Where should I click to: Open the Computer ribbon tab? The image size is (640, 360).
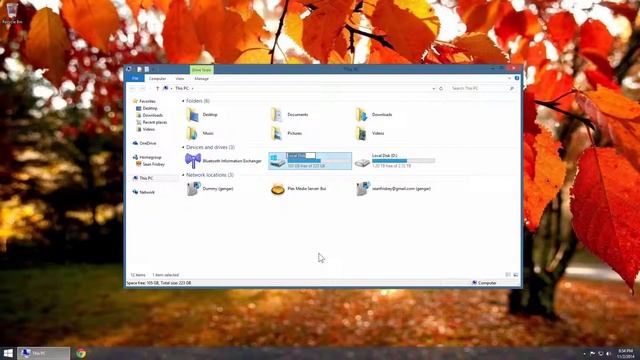click(157, 78)
